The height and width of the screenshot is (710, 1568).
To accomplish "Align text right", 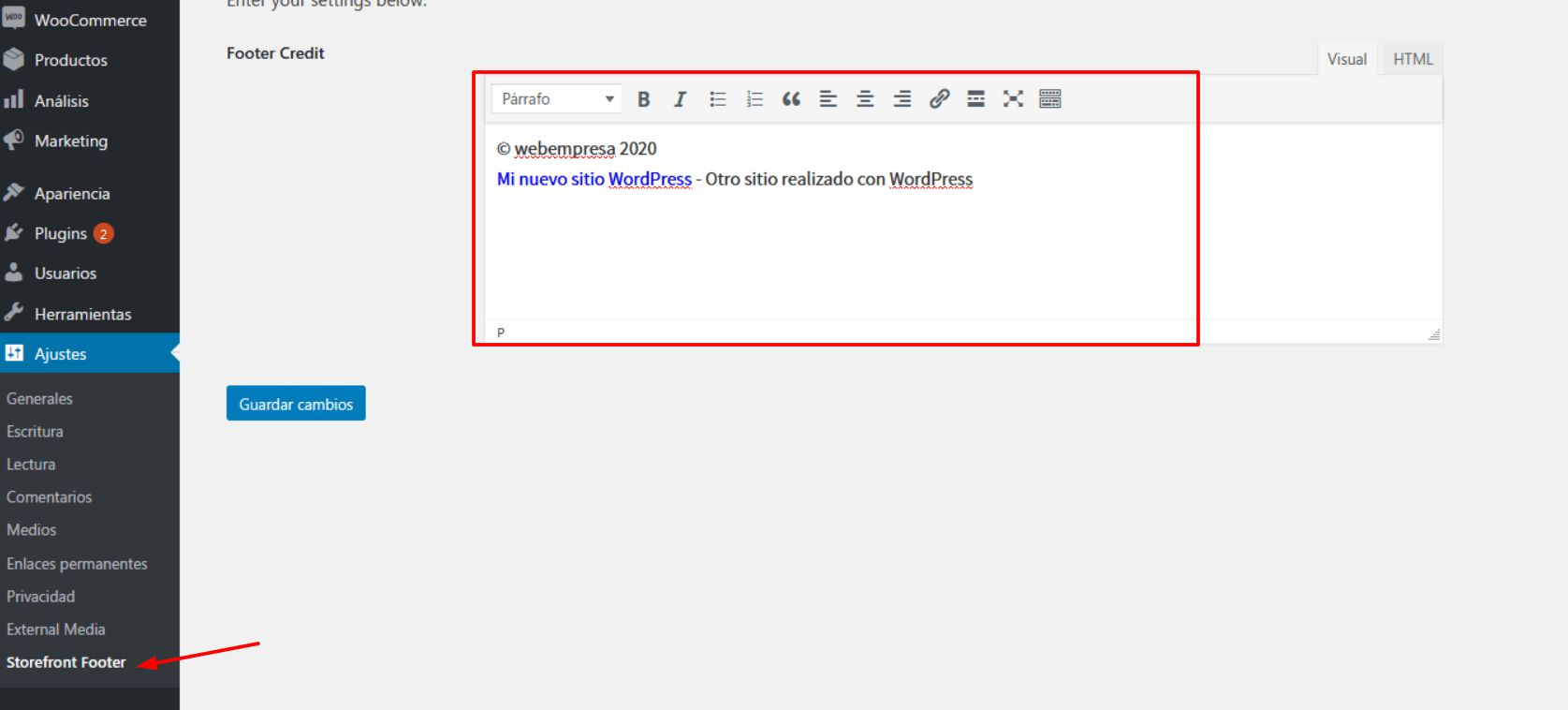I will click(x=902, y=99).
